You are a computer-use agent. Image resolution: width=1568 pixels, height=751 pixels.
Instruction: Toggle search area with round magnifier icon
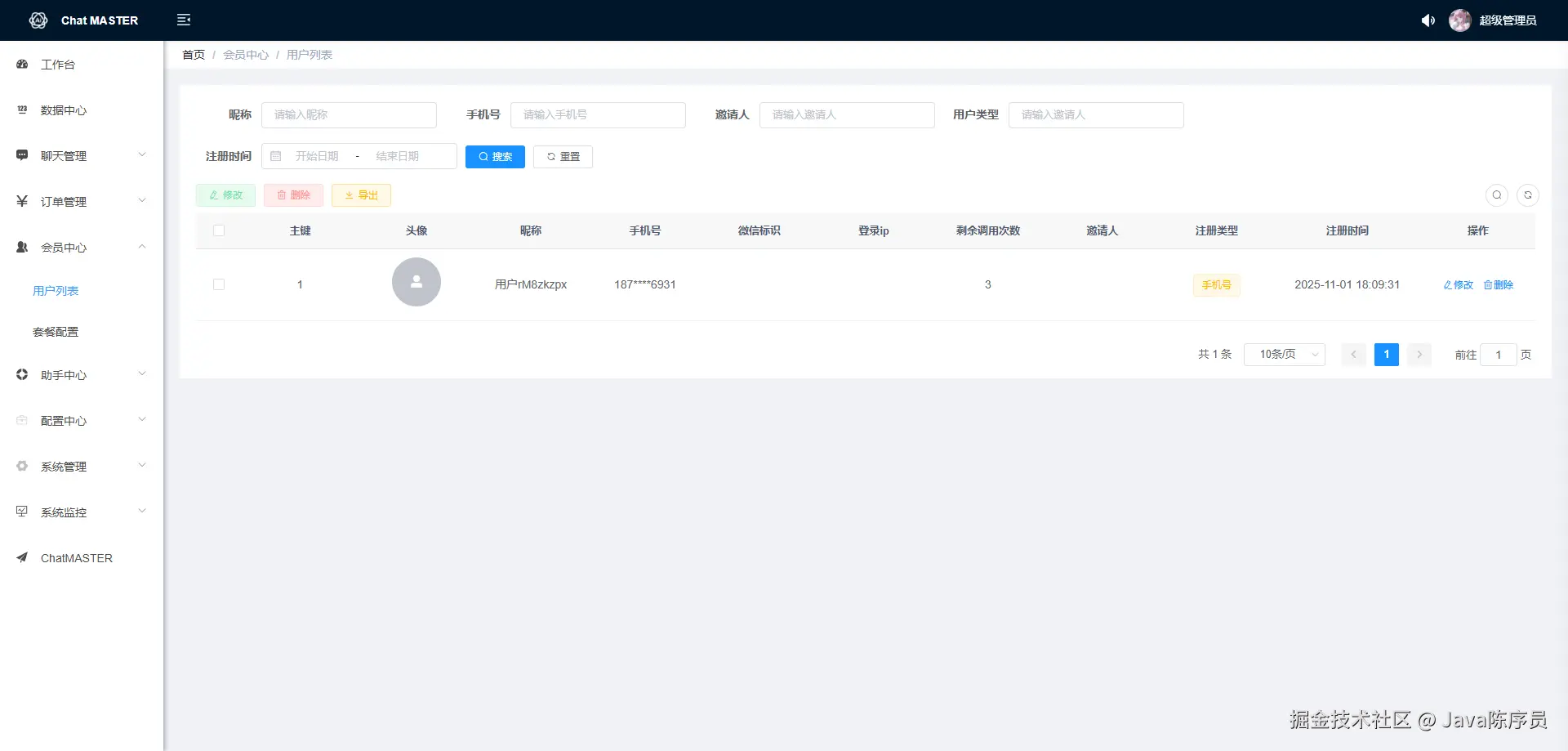coord(1497,195)
